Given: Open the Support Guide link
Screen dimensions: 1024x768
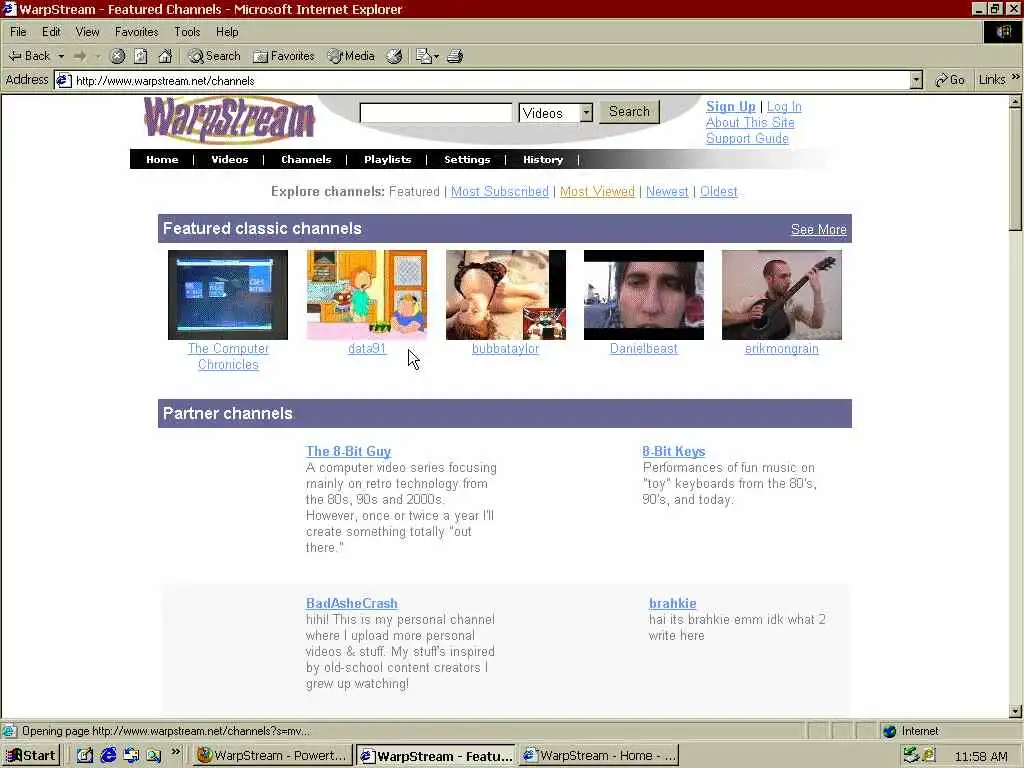Looking at the screenshot, I should coord(747,138).
